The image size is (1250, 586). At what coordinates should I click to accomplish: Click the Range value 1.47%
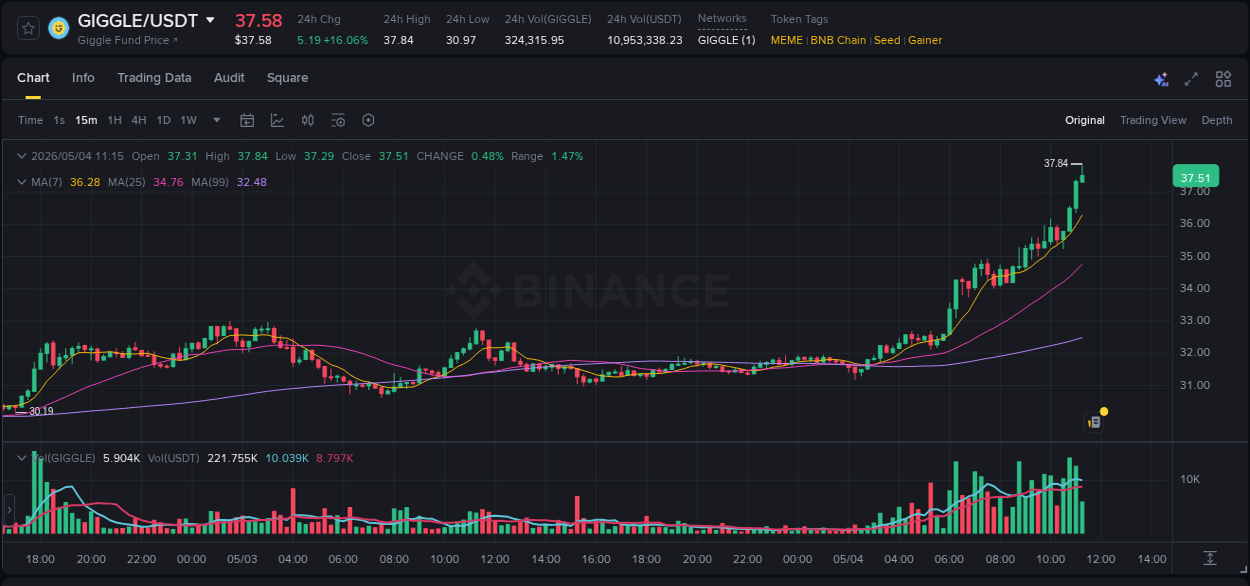(x=567, y=156)
